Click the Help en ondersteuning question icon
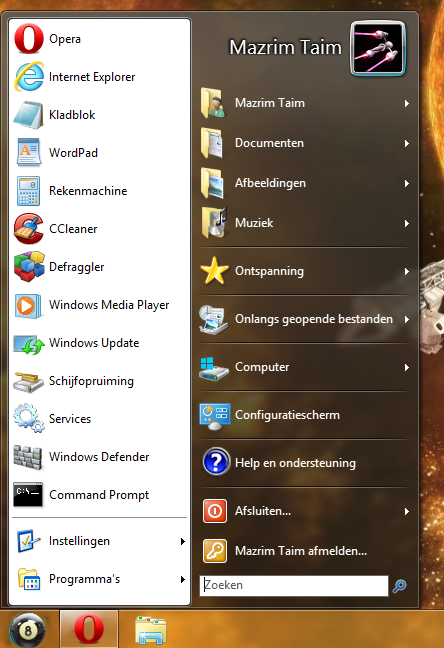Viewport: 444px width, 648px height. tap(216, 462)
